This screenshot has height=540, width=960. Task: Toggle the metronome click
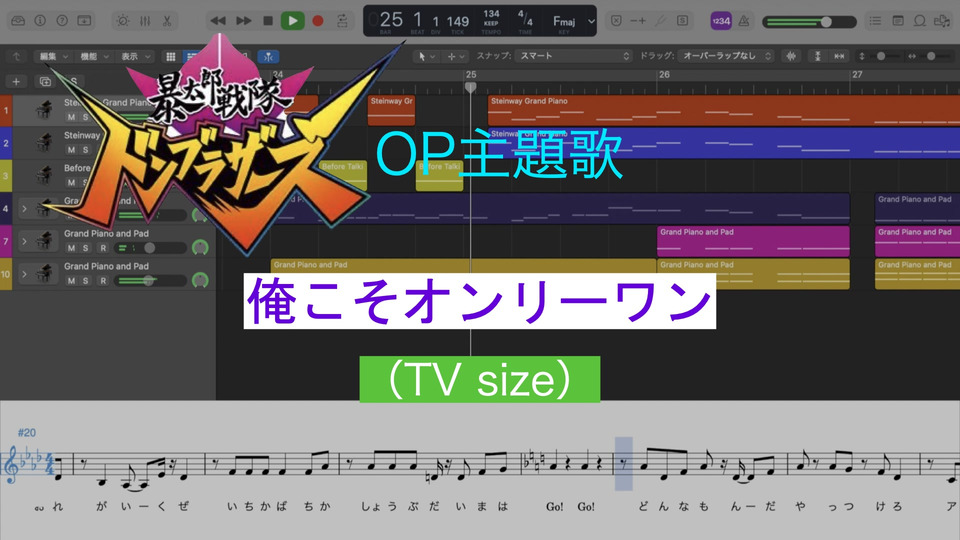743,21
